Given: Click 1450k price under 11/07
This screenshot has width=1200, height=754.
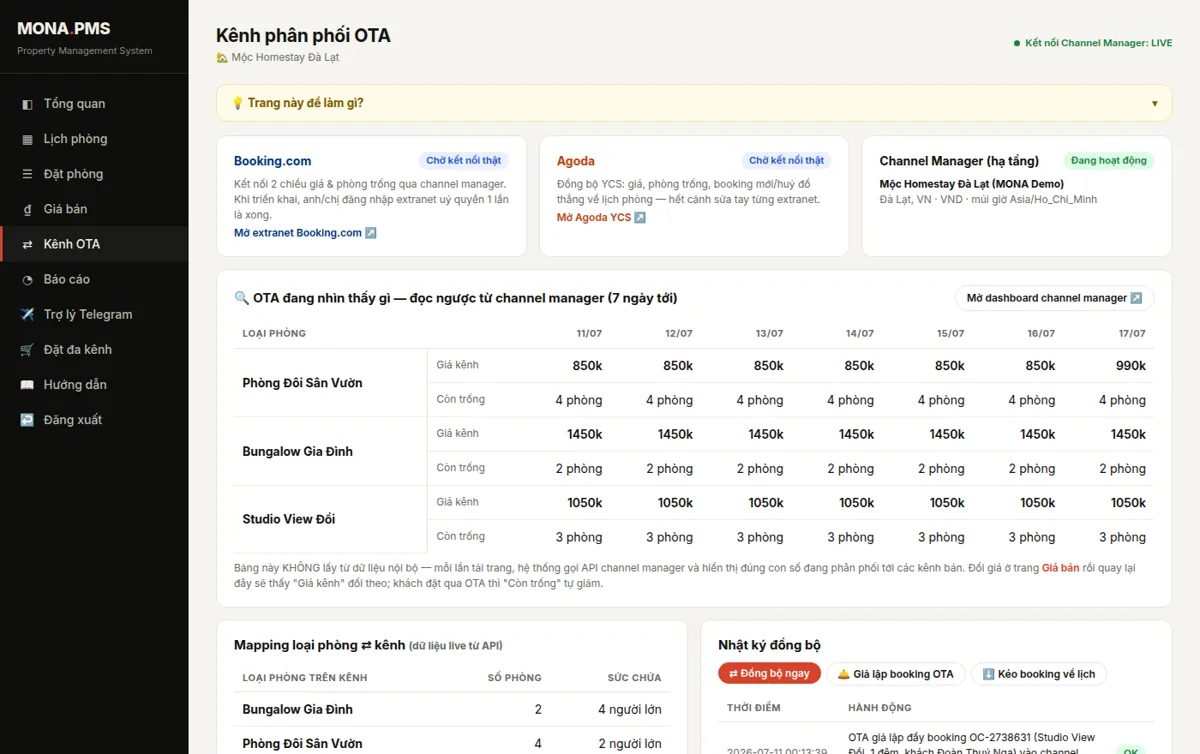Looking at the screenshot, I should pos(585,434).
